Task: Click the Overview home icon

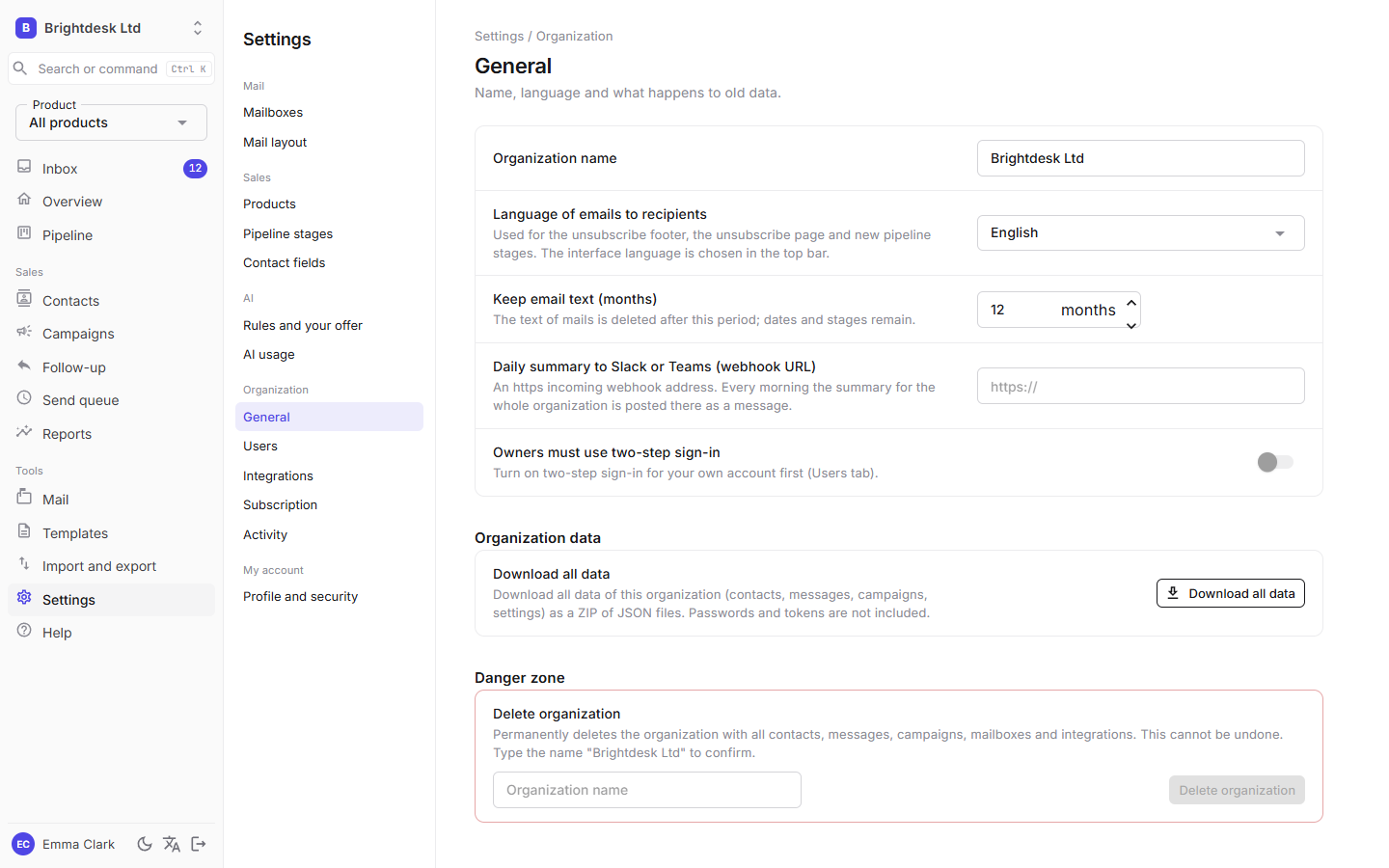Action: (24, 201)
